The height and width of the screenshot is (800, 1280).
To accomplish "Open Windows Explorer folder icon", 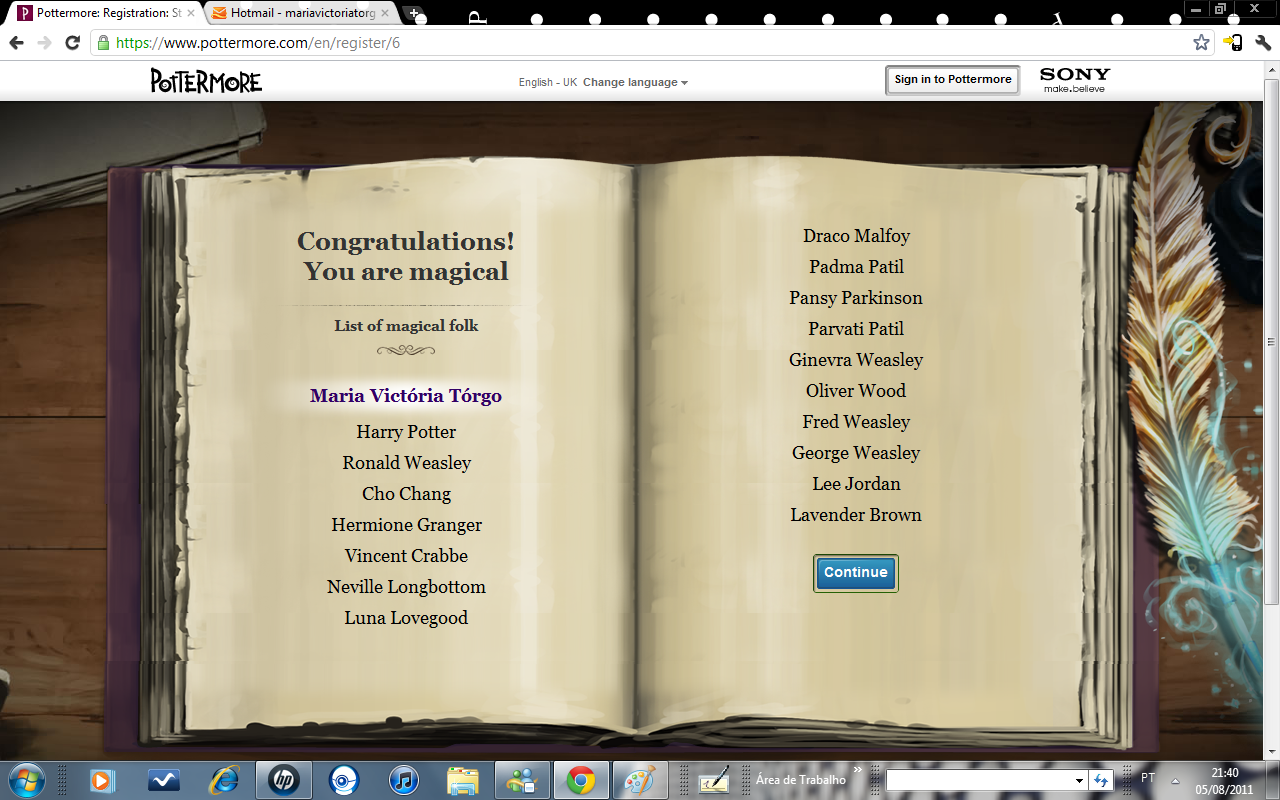I will pos(462,780).
